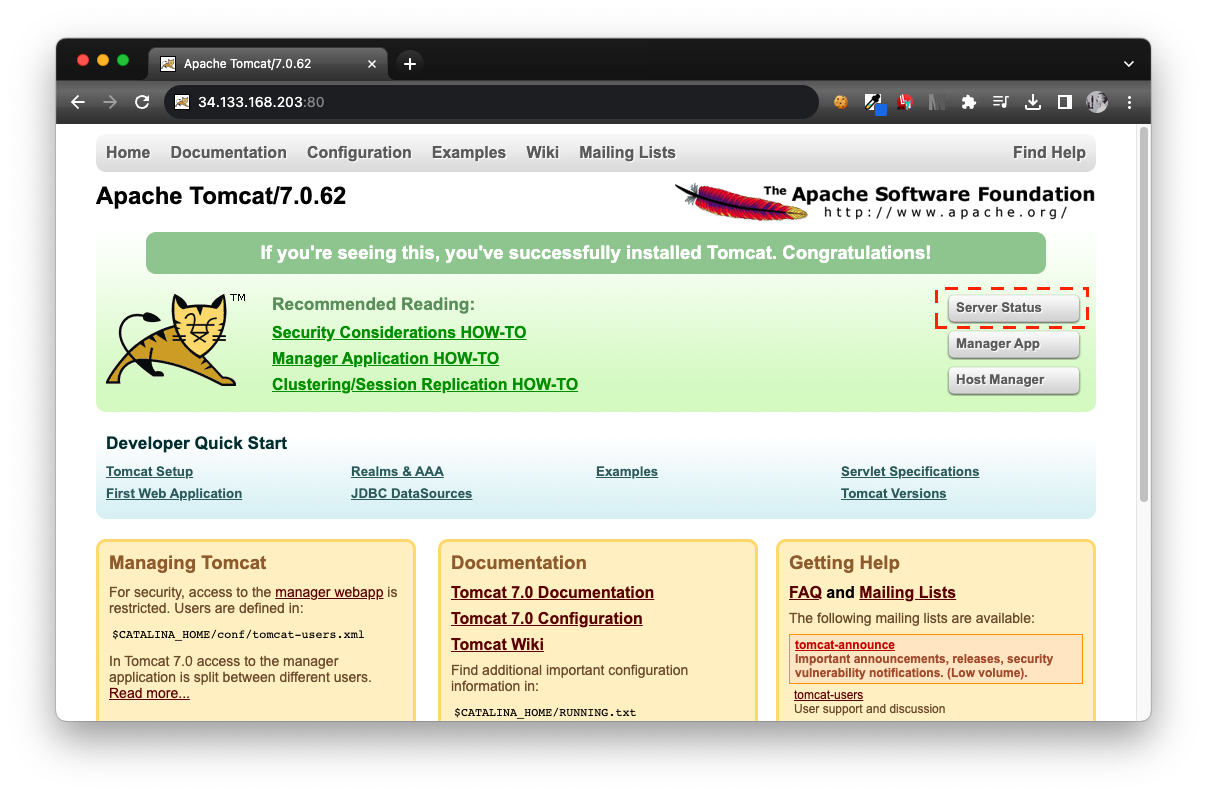Click the Getting Help heading
The image size is (1207, 795).
(844, 563)
